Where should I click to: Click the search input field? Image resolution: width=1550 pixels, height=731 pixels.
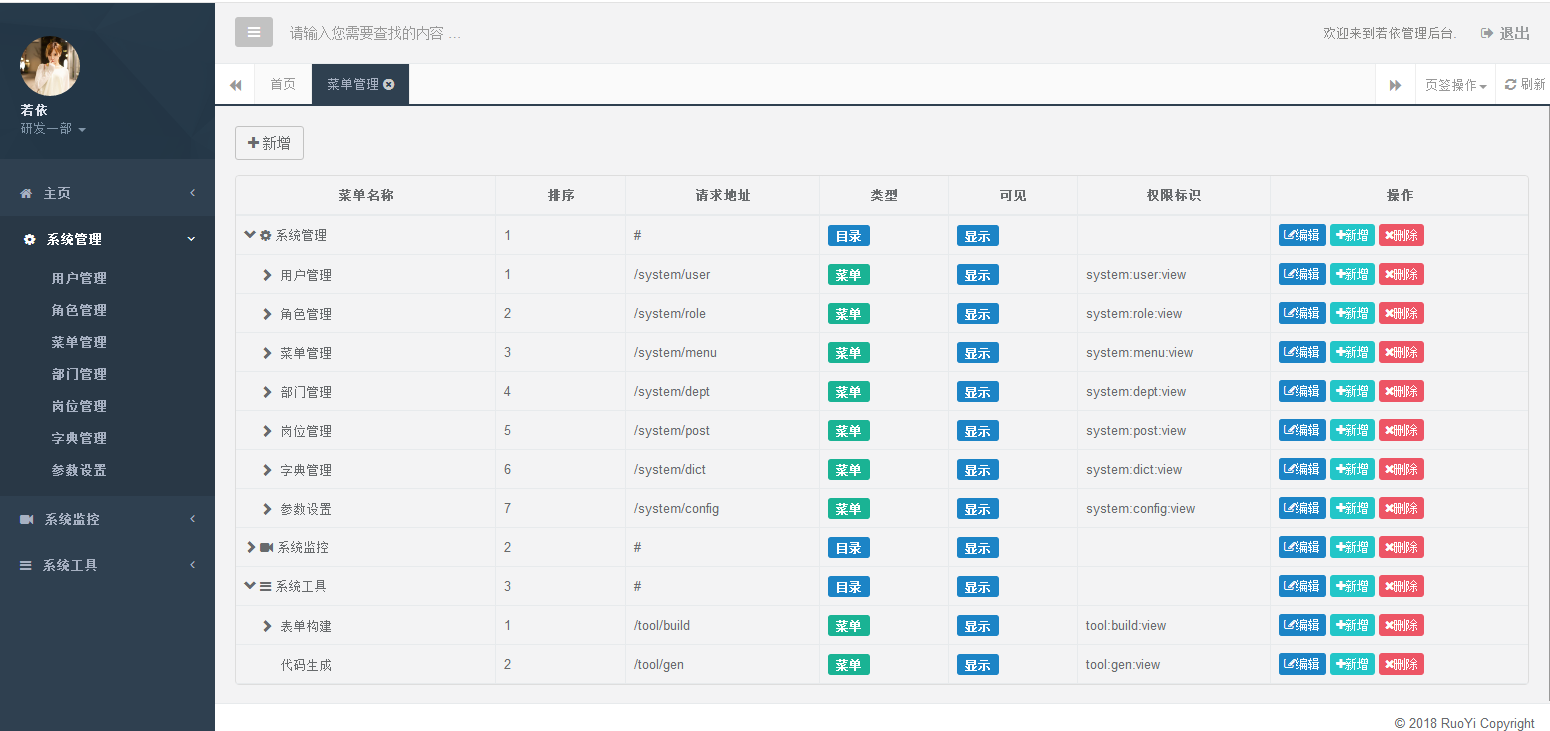tap(376, 33)
